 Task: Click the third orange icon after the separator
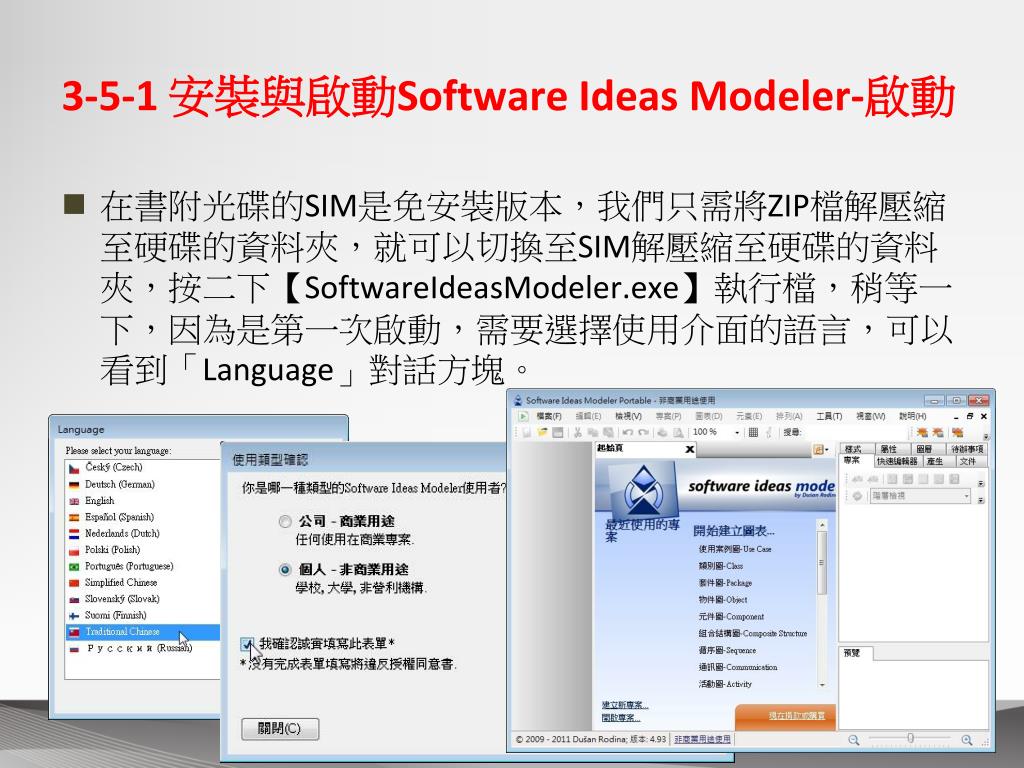tap(957, 432)
